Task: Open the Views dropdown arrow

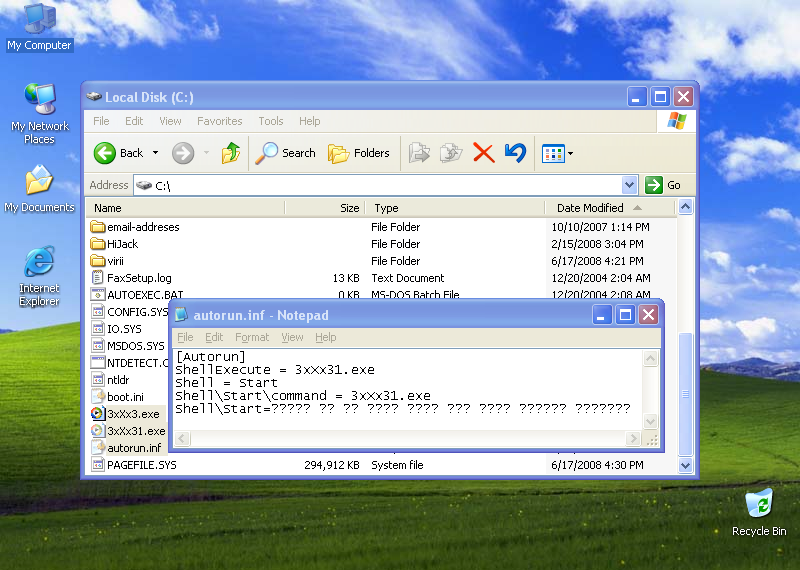Action: (570, 153)
